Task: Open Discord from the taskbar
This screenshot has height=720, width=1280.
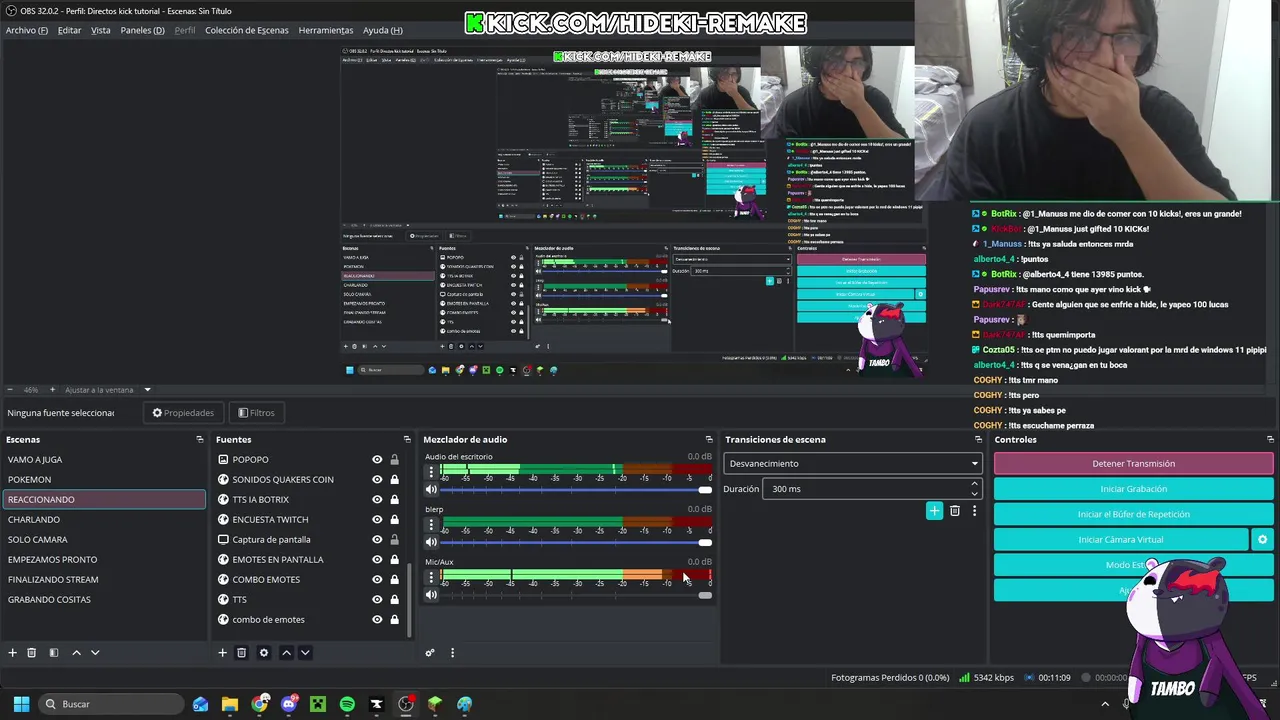Action: [x=289, y=704]
